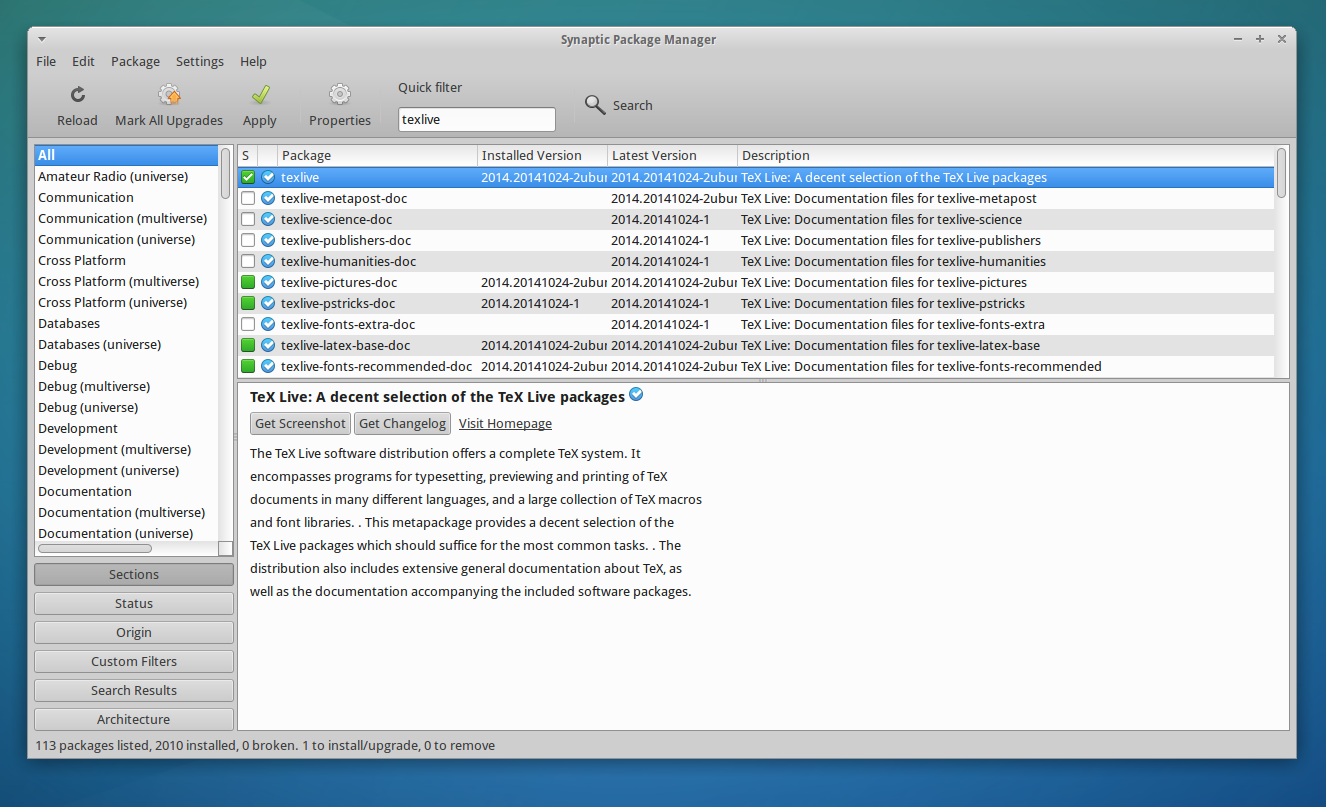This screenshot has width=1326, height=807.
Task: Sort by Latest Version column header
Action: point(673,155)
